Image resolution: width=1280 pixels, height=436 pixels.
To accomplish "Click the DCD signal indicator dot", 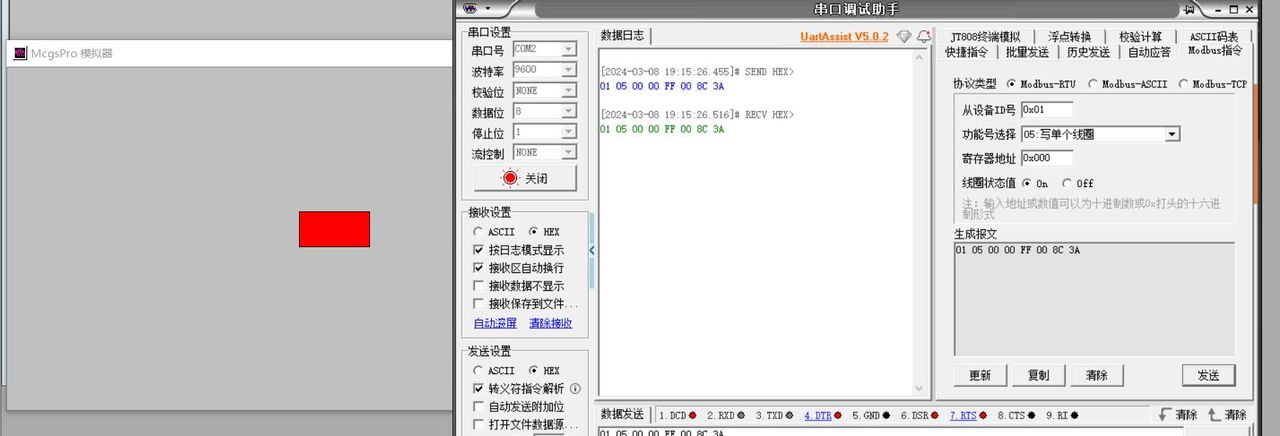I will coord(692,415).
